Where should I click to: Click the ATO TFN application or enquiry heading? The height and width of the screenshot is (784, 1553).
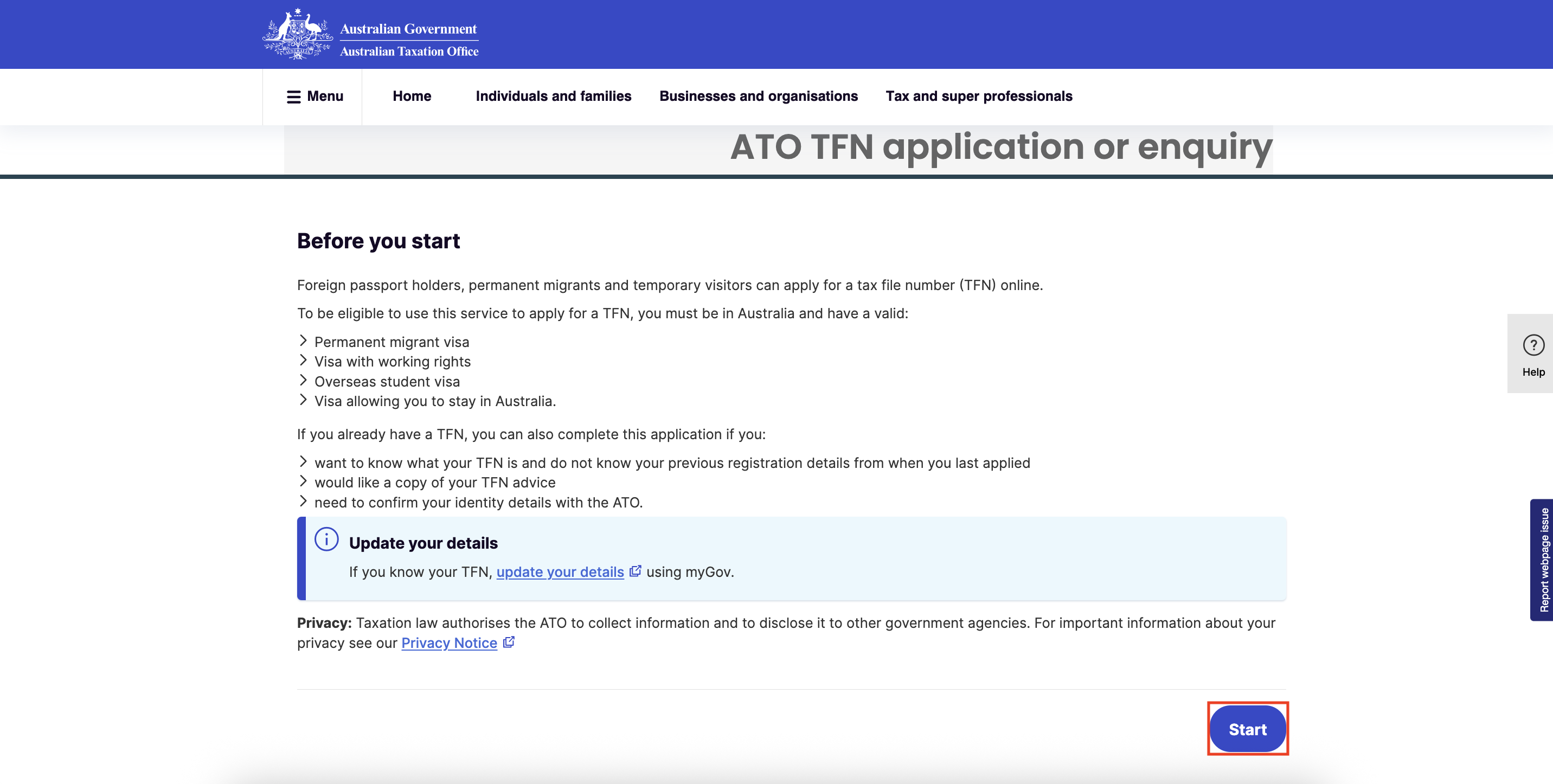[1001, 147]
